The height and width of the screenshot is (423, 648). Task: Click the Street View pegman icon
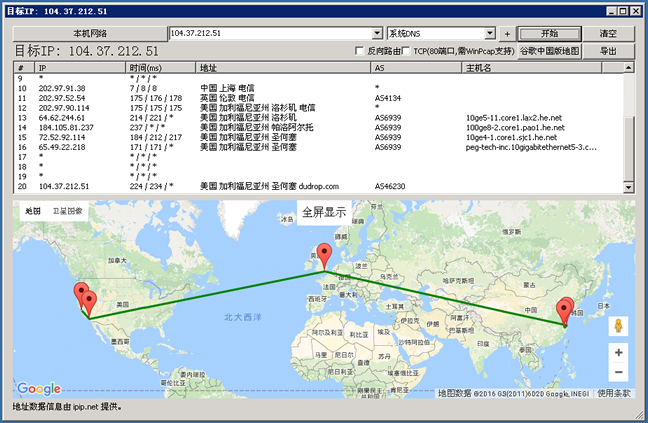pos(619,326)
